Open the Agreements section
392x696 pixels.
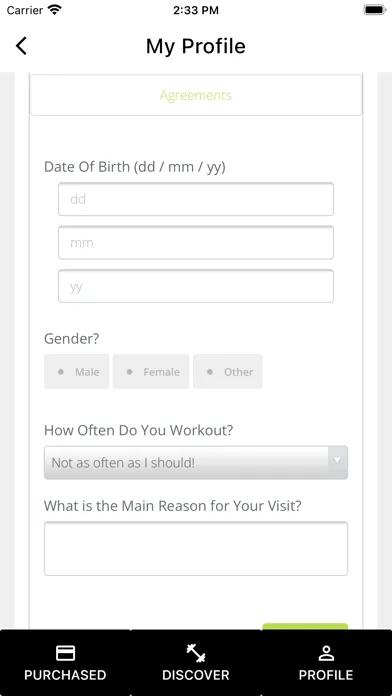point(196,95)
